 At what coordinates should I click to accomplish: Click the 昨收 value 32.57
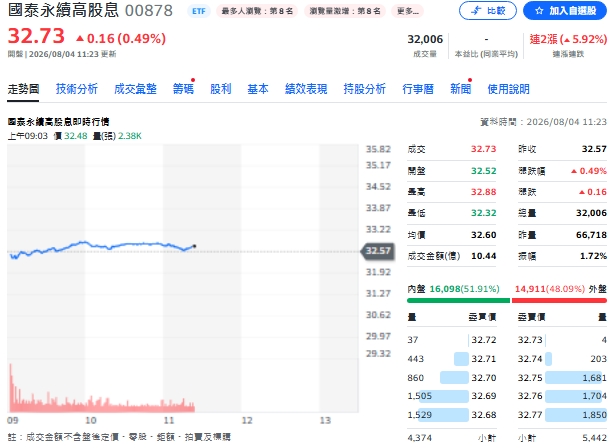tap(594, 149)
